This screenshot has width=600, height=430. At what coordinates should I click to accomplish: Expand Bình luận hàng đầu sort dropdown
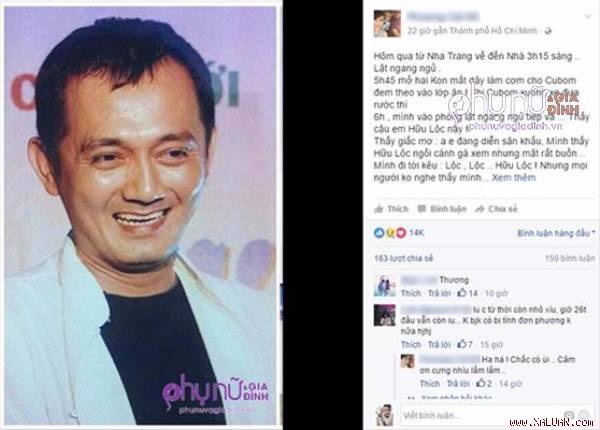[556, 233]
